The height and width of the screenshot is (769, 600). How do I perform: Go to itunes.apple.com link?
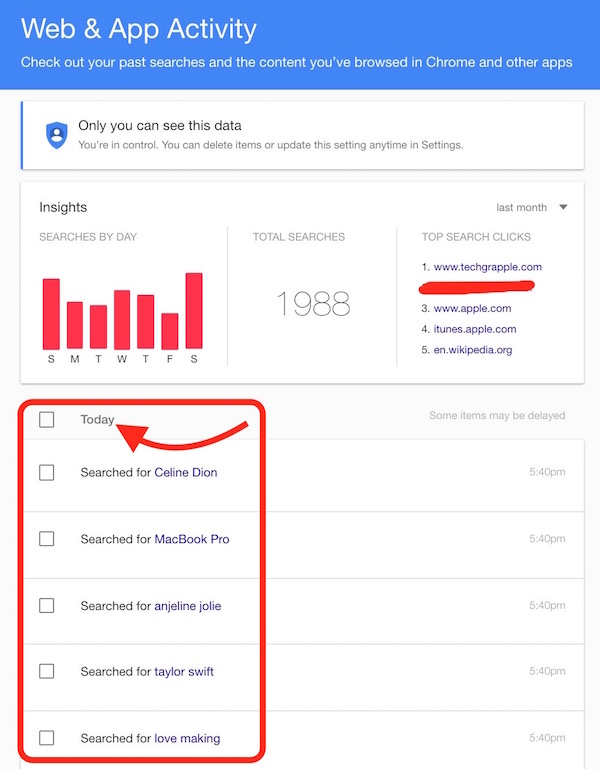click(475, 329)
